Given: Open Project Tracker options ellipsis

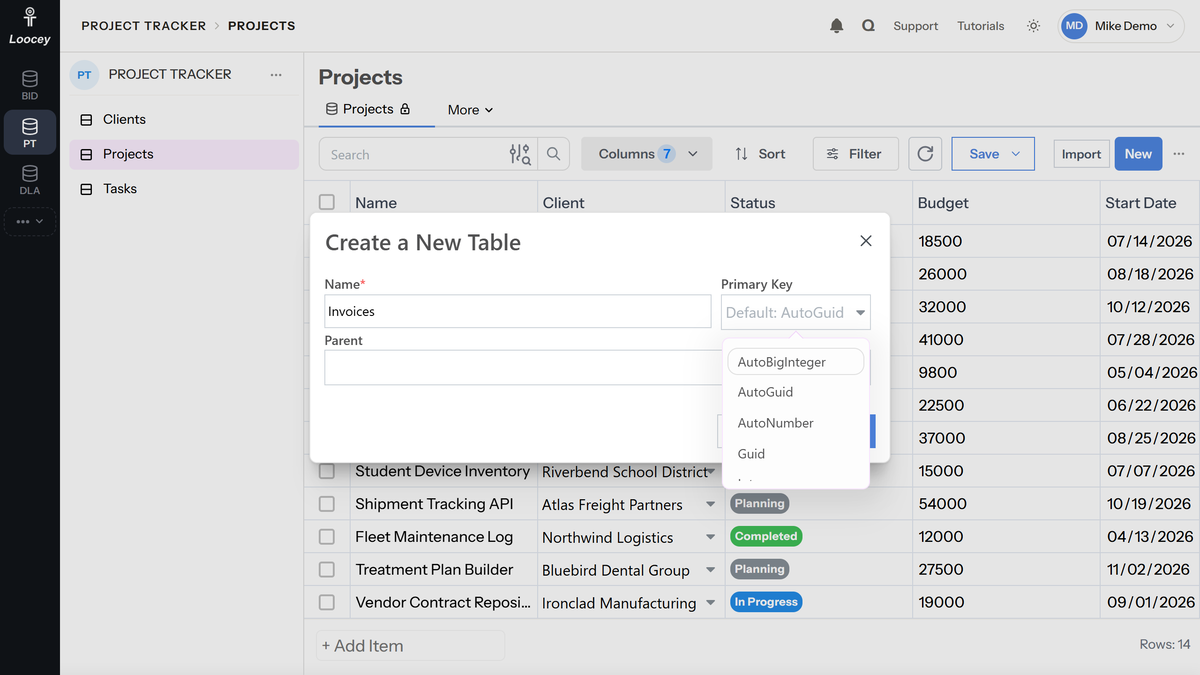Looking at the screenshot, I should [x=276, y=75].
